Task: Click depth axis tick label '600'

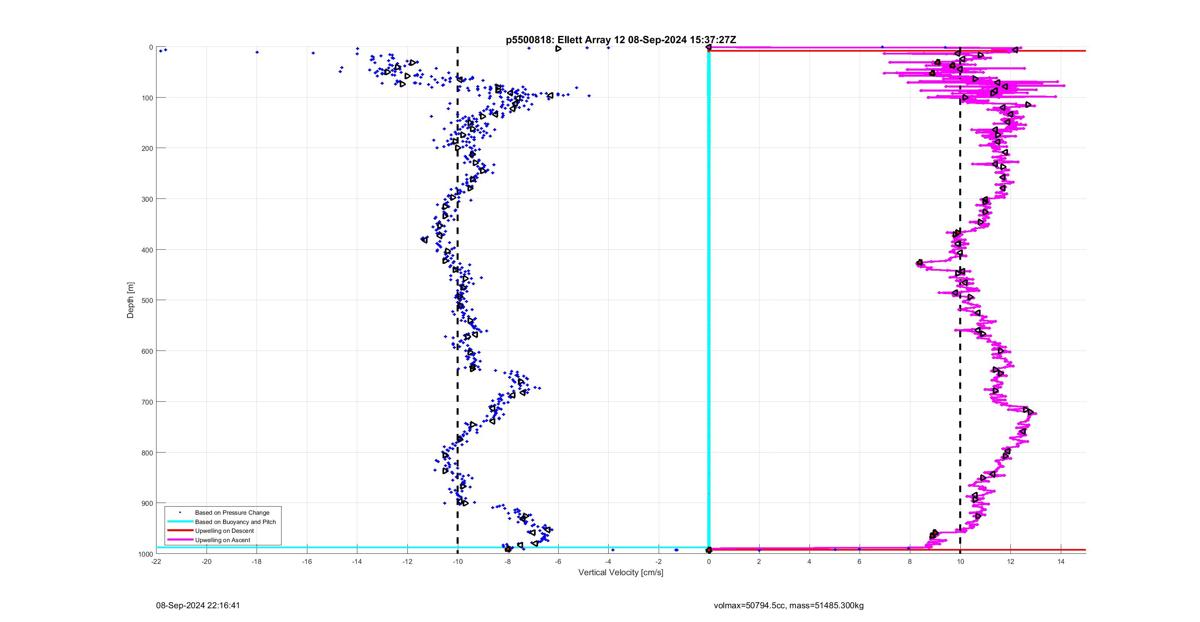Action: 147,351
